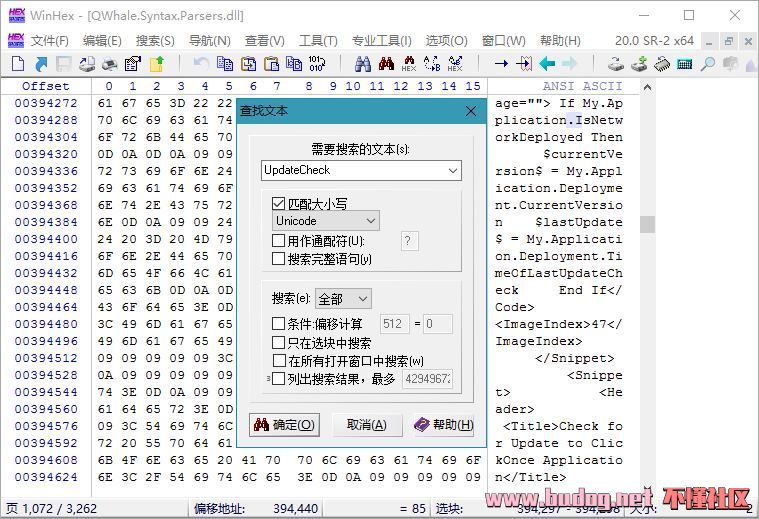Close the 查找文本 dialog
Image resolution: width=759 pixels, height=519 pixels.
471,111
